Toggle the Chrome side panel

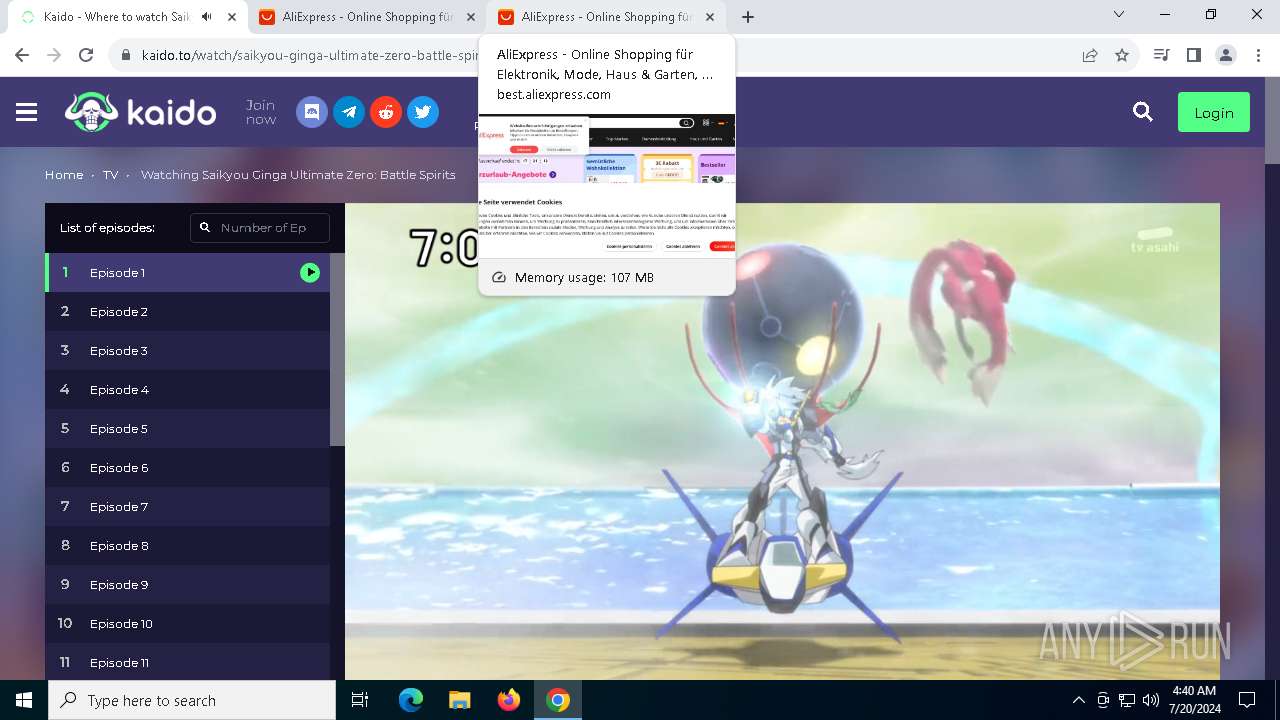[1193, 55]
